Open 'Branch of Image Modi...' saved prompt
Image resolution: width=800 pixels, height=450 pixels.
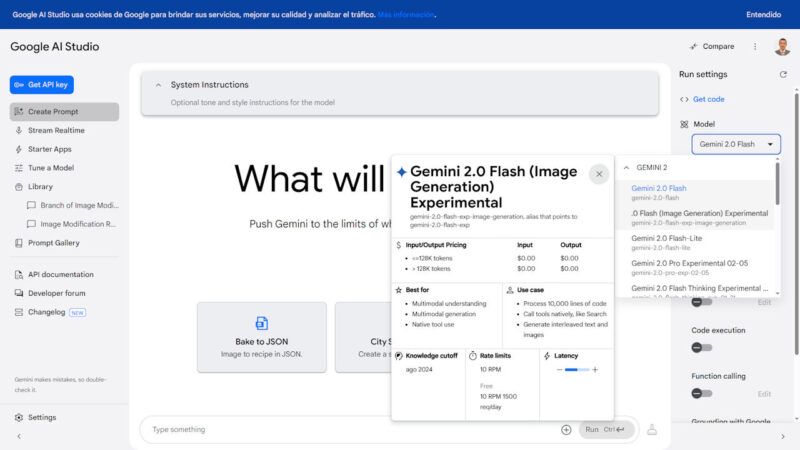79,205
